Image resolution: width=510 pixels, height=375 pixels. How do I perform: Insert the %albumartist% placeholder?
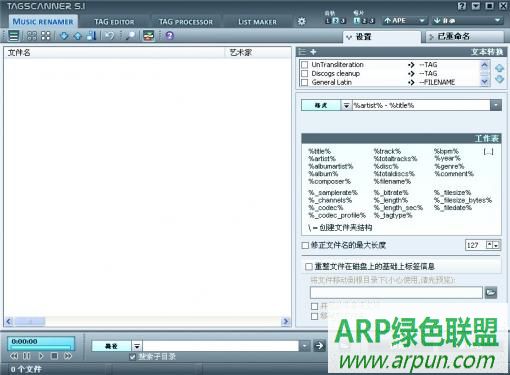click(330, 166)
